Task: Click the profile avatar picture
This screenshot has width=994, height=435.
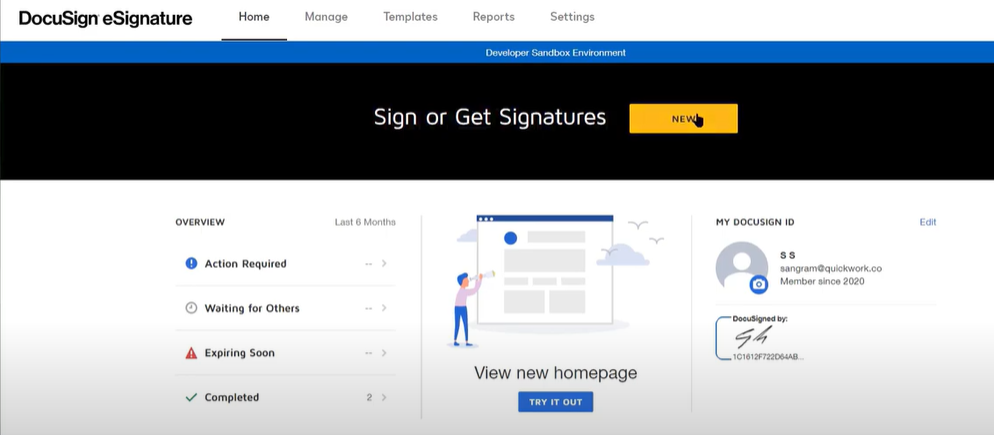Action: pos(742,267)
